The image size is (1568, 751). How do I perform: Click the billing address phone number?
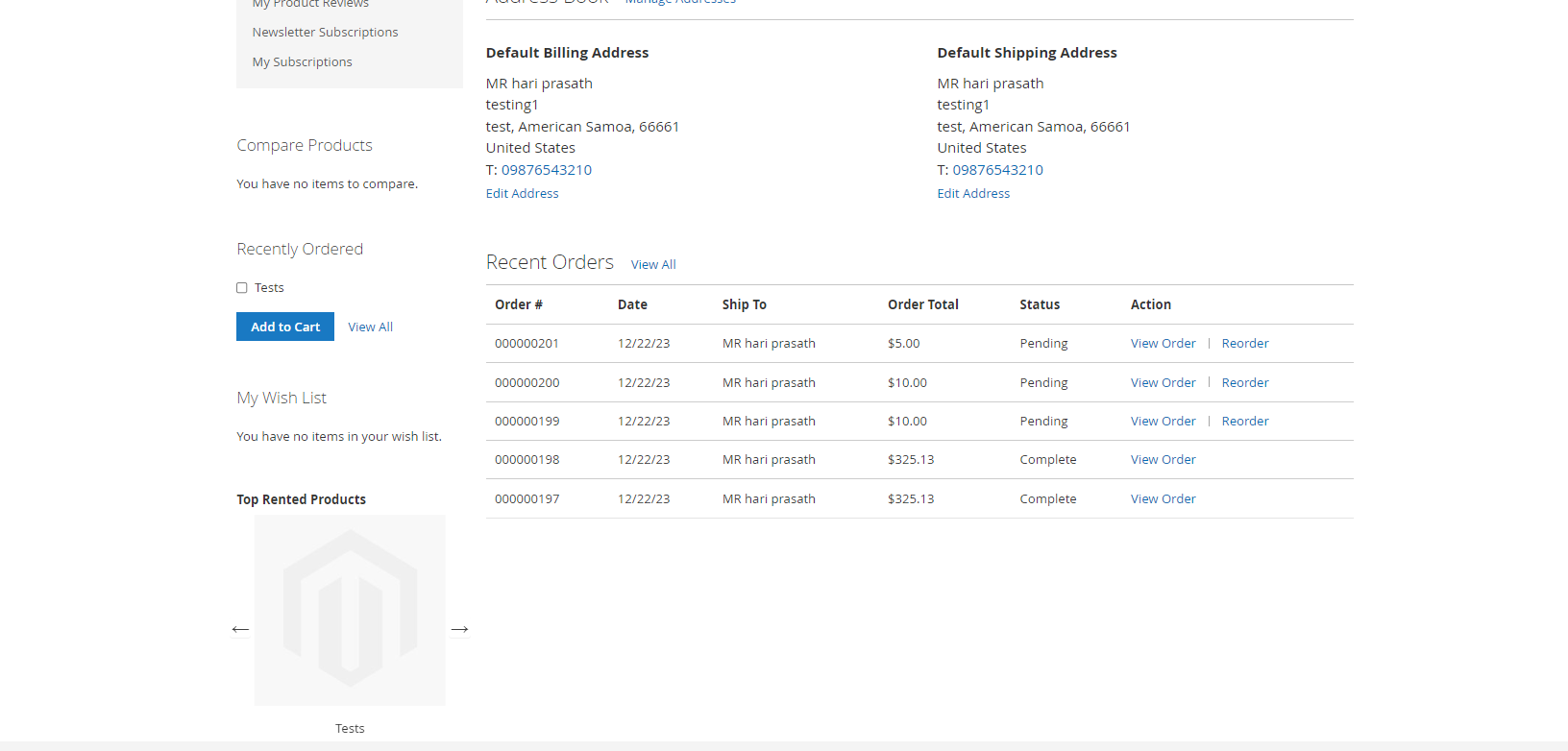pos(546,170)
